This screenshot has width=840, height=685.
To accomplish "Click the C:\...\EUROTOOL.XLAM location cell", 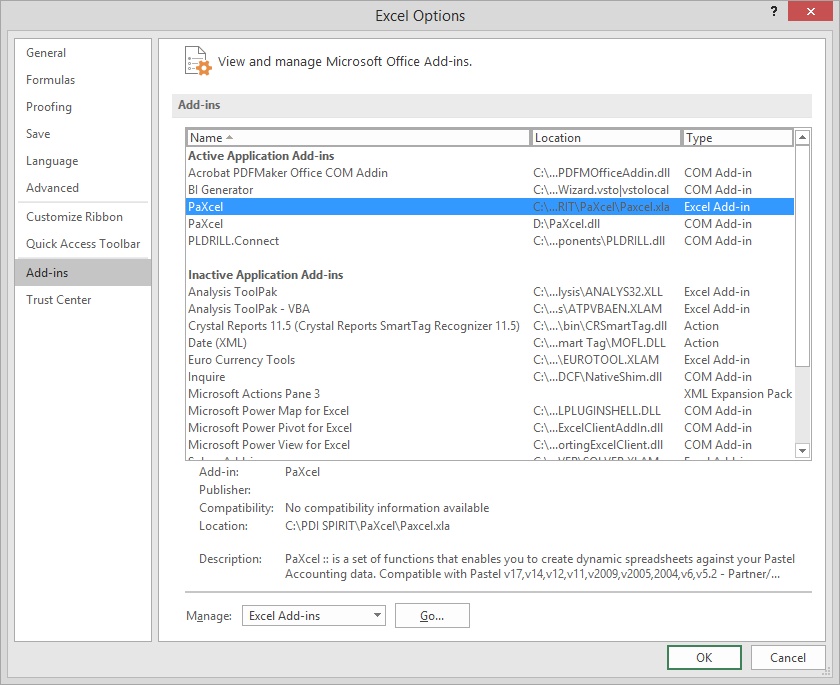I will pos(596,360).
